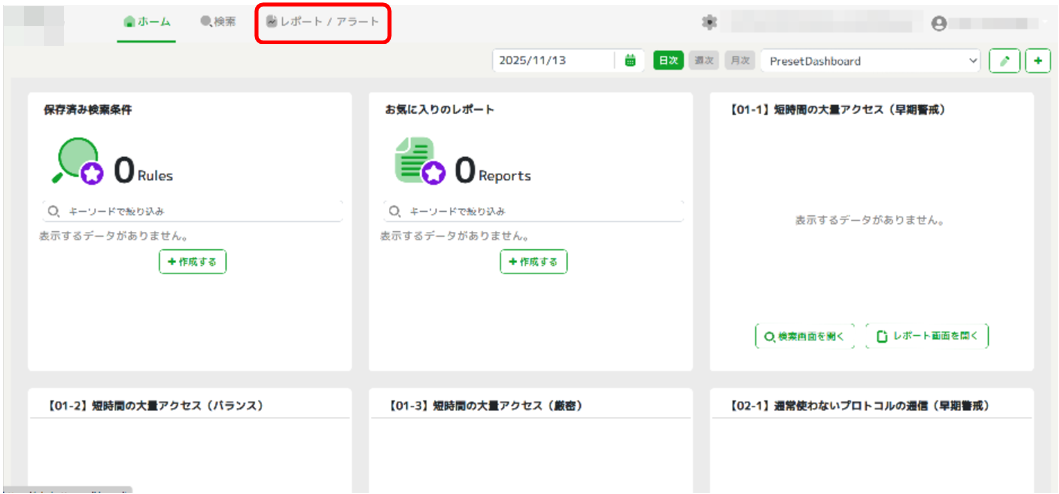Expand the user account dropdown arrow
The image size is (1059, 494).
coord(1046,24)
